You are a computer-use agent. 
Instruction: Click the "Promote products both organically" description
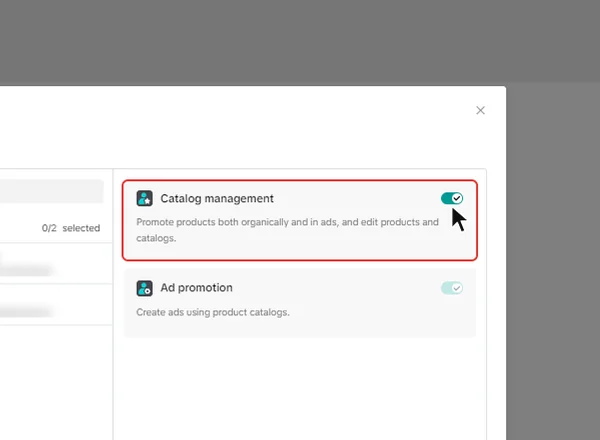tap(287, 230)
